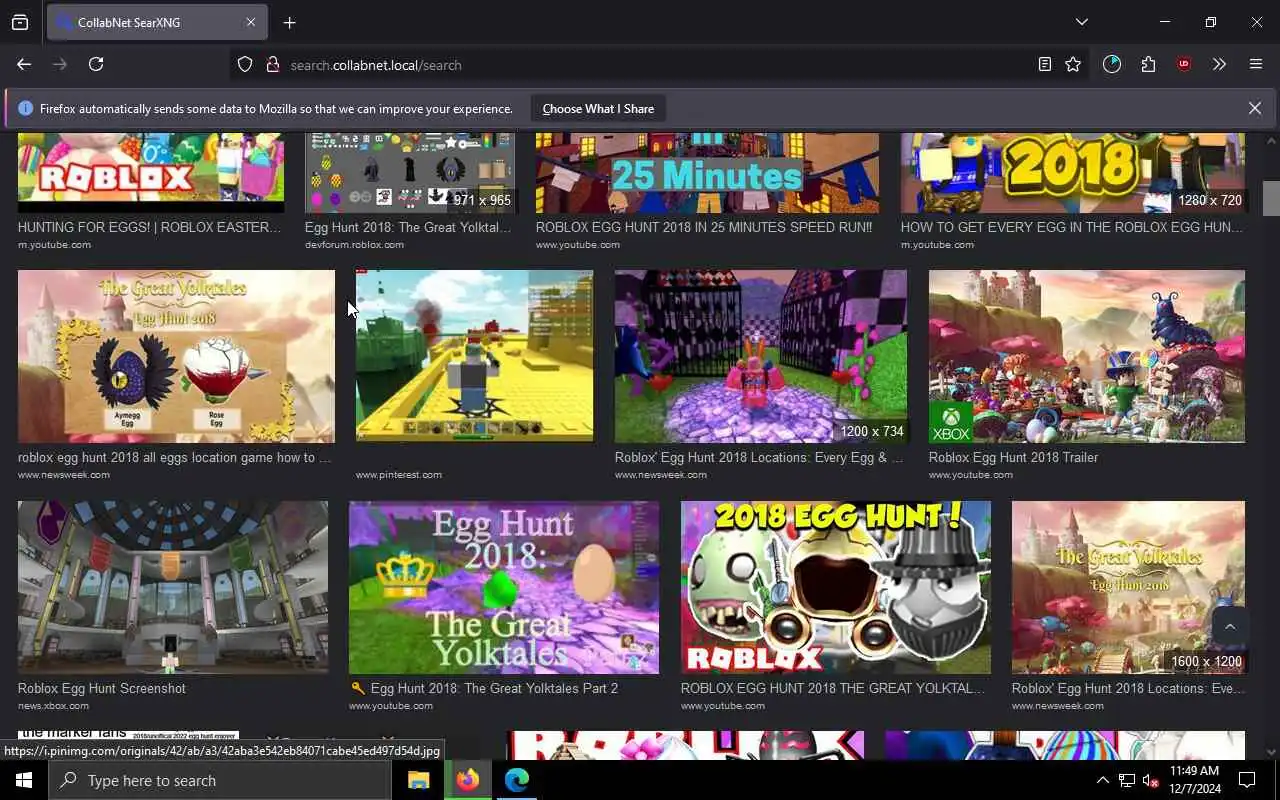The height and width of the screenshot is (800, 1280).
Task: Show more toolbar tools overflow
Action: 1219,64
